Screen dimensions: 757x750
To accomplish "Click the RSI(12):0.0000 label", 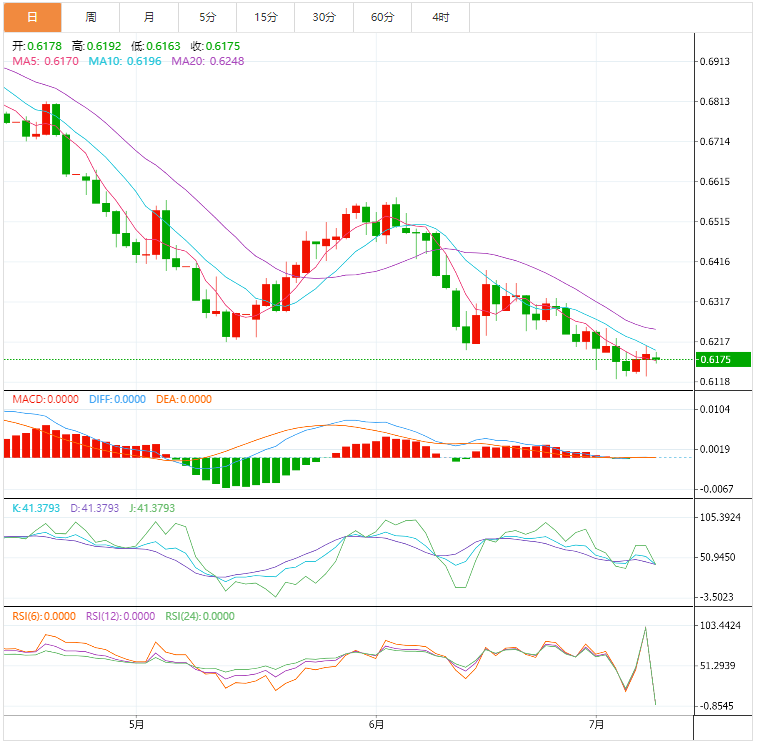I will pos(121,617).
